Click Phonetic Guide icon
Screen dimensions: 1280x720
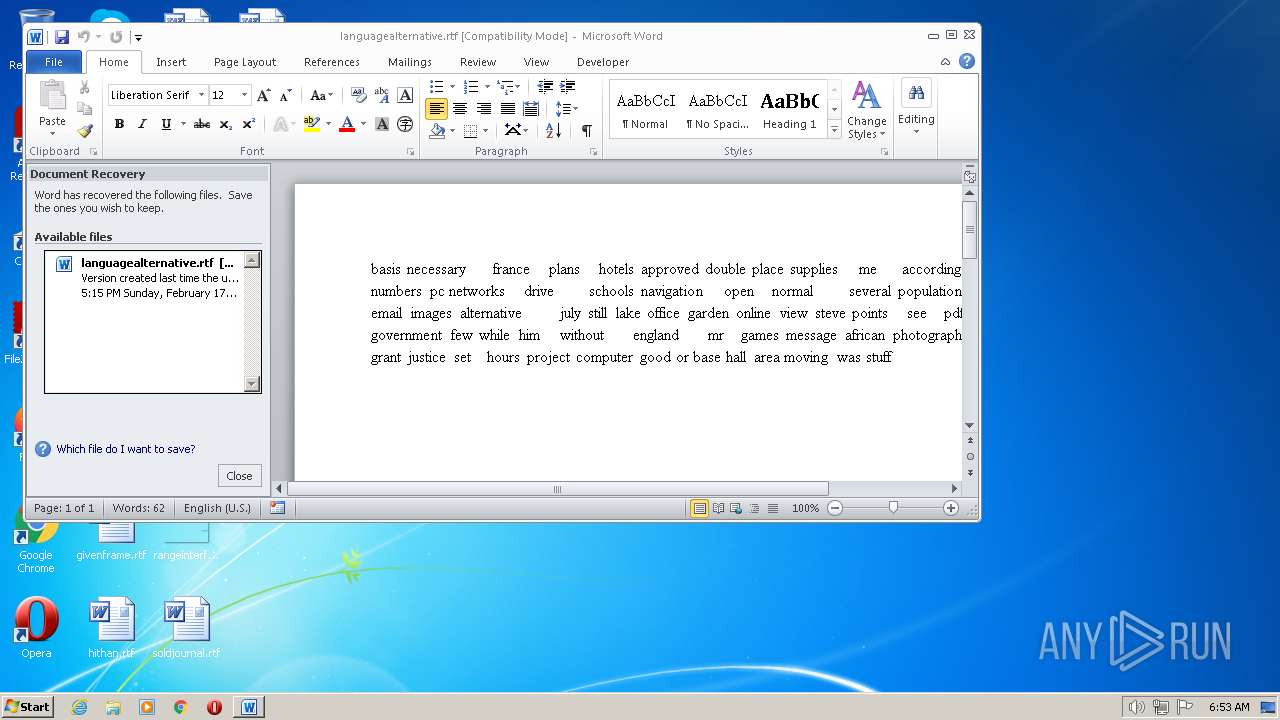382,95
